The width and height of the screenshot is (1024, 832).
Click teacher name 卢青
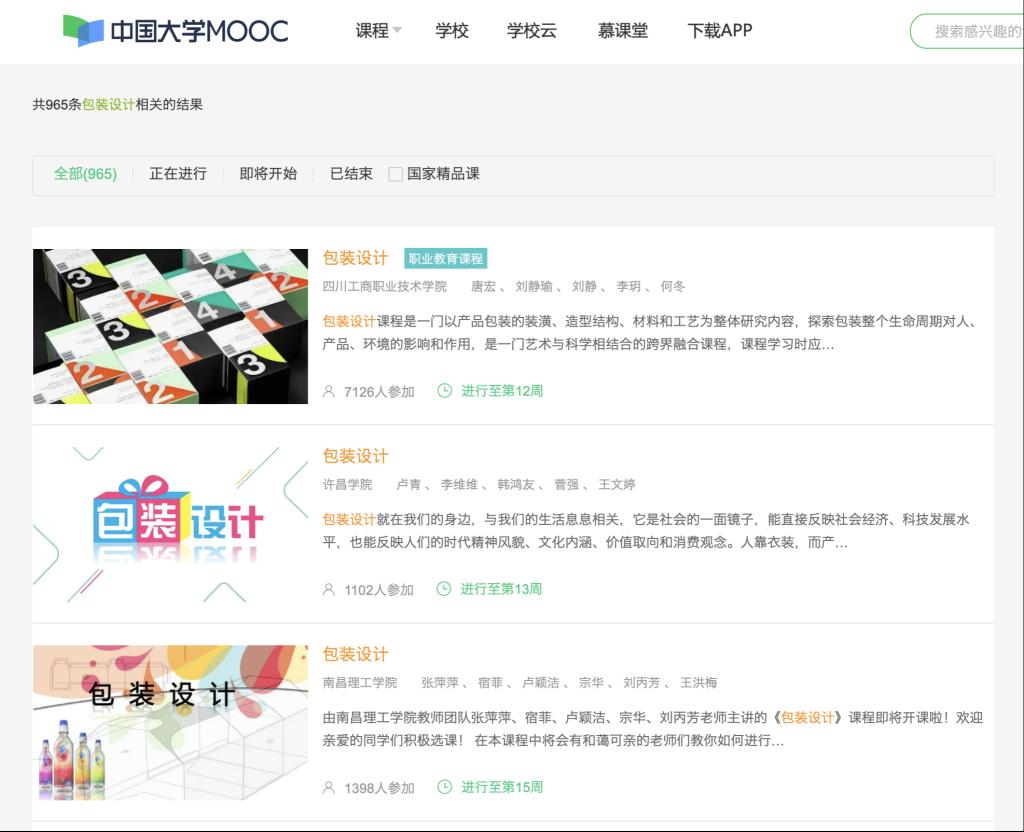click(409, 485)
